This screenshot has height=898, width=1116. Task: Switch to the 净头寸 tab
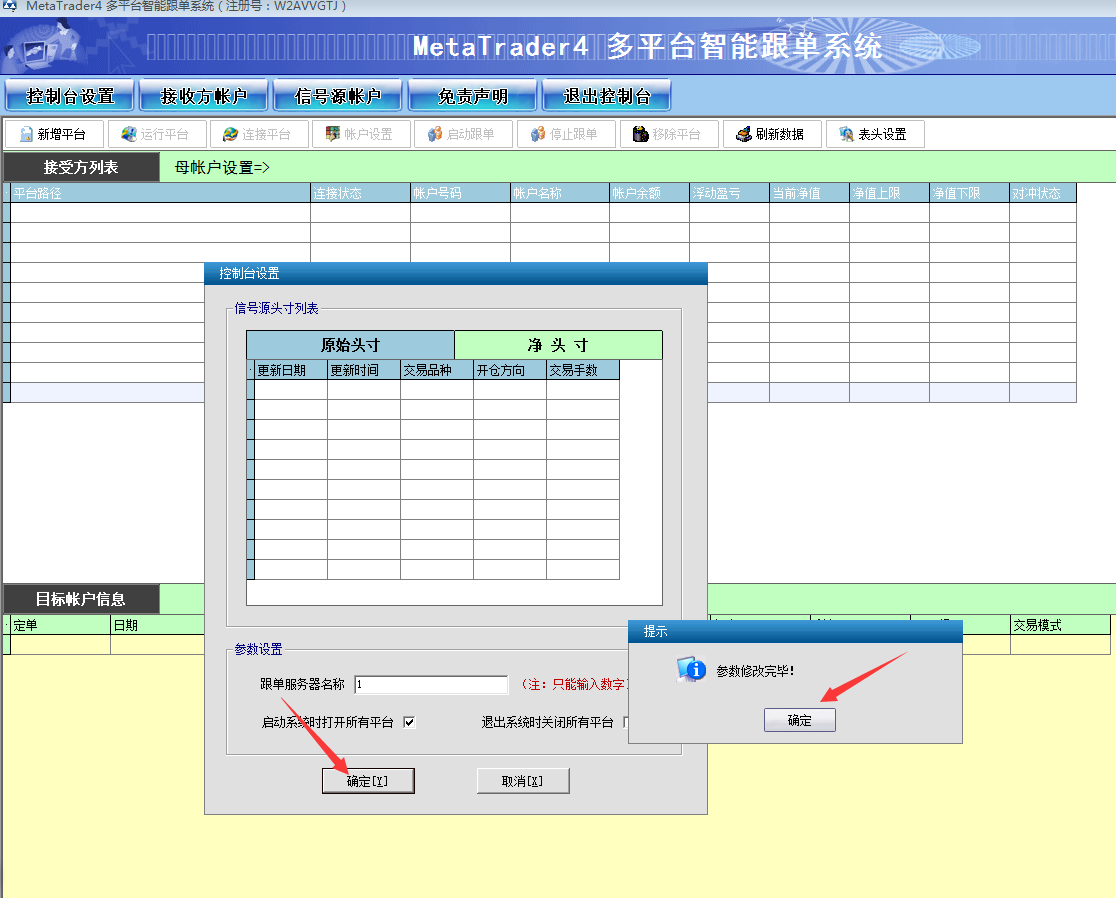pos(558,345)
